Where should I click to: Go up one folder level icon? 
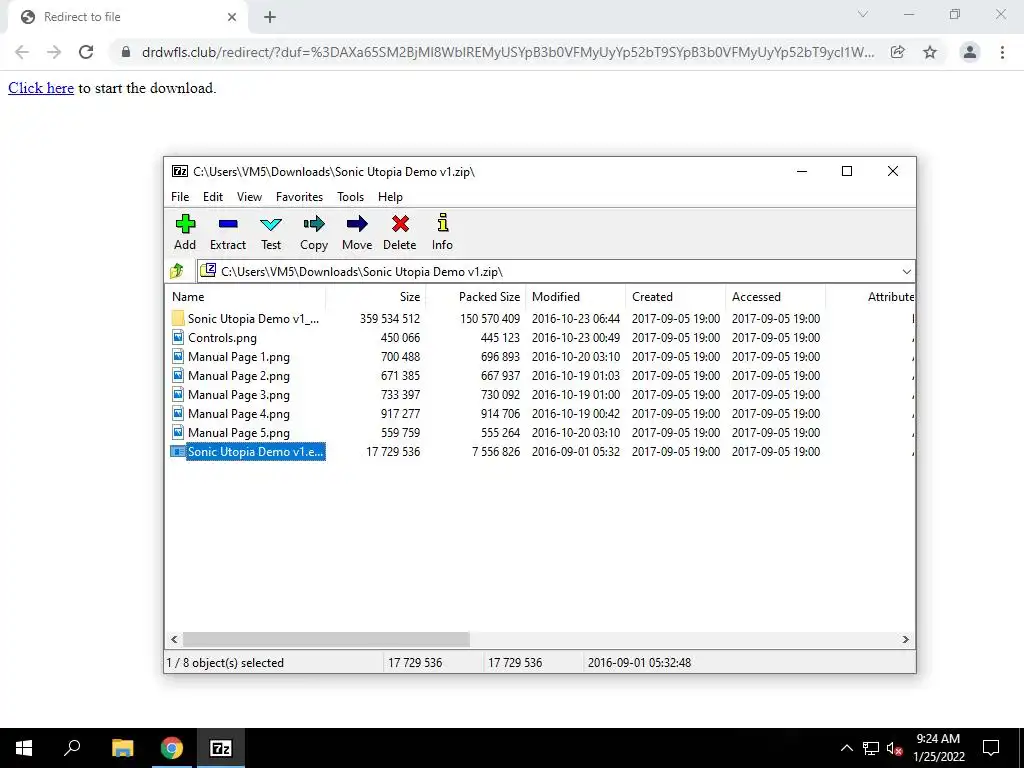pyautogui.click(x=177, y=271)
